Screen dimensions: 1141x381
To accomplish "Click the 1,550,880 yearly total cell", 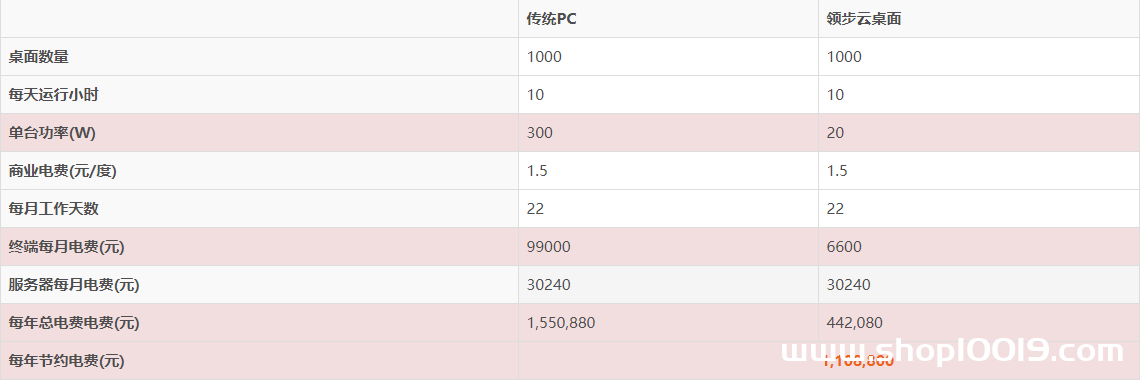I will pyautogui.click(x=561, y=323).
